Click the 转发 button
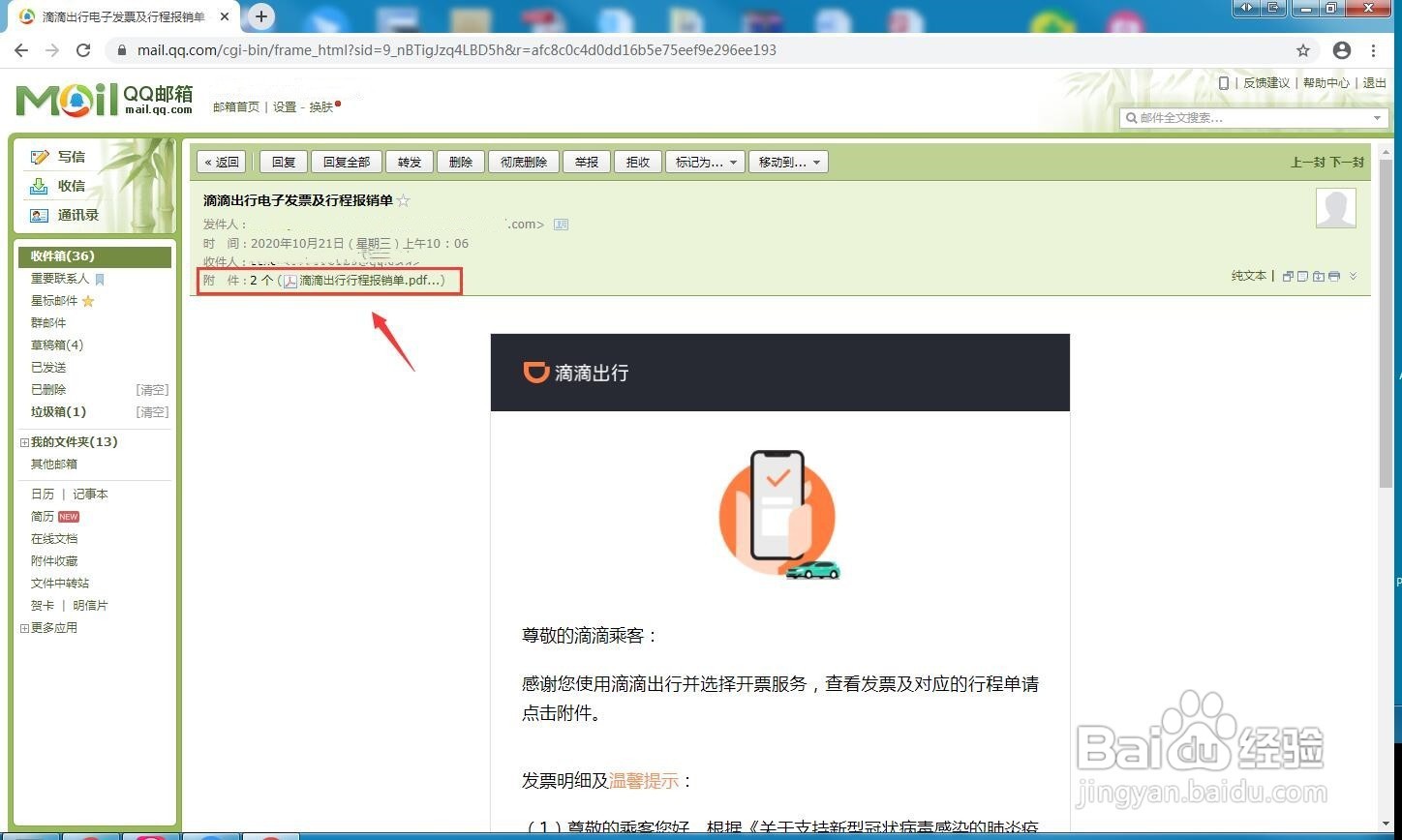The height and width of the screenshot is (840, 1402). pyautogui.click(x=410, y=163)
